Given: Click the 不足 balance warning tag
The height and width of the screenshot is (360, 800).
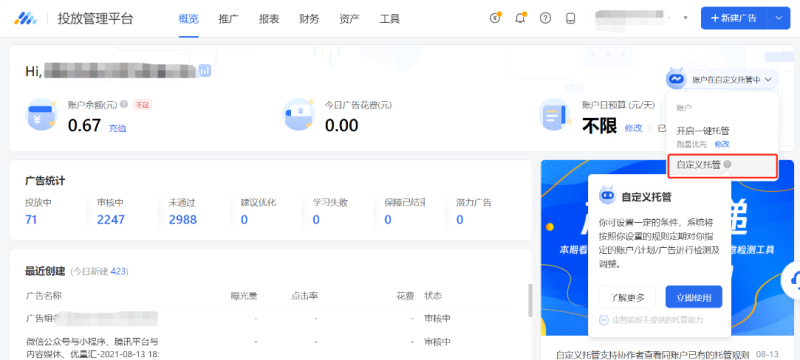Looking at the screenshot, I should pos(143,105).
